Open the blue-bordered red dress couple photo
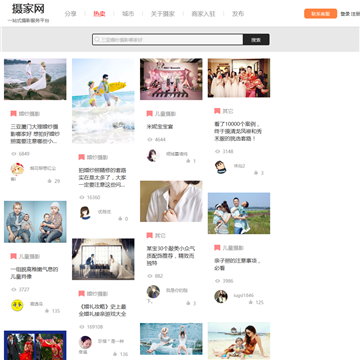The height and width of the screenshot is (360, 360). pos(35,345)
